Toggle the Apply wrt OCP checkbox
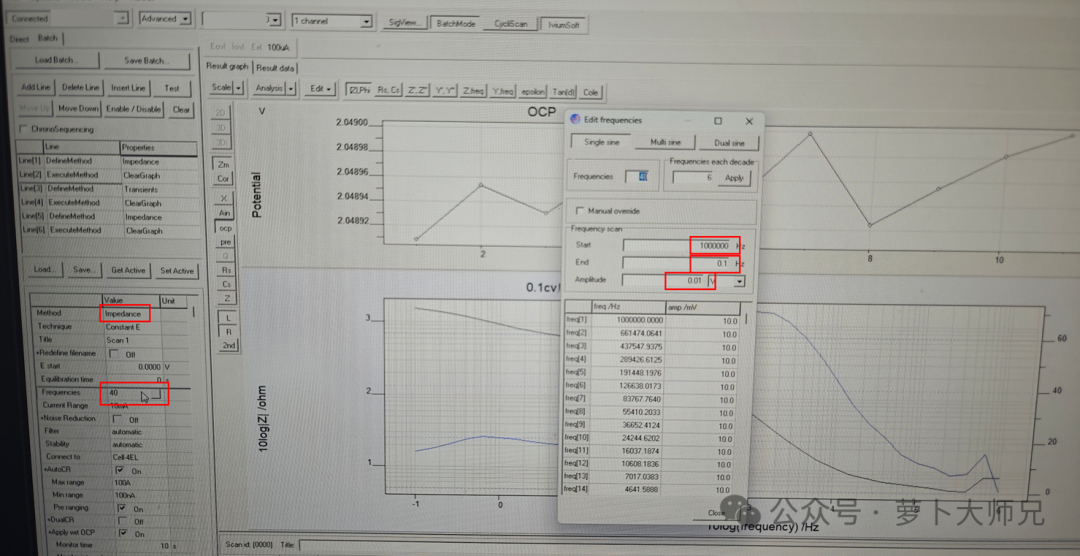Screen dimensions: 1080x556 (123, 533)
